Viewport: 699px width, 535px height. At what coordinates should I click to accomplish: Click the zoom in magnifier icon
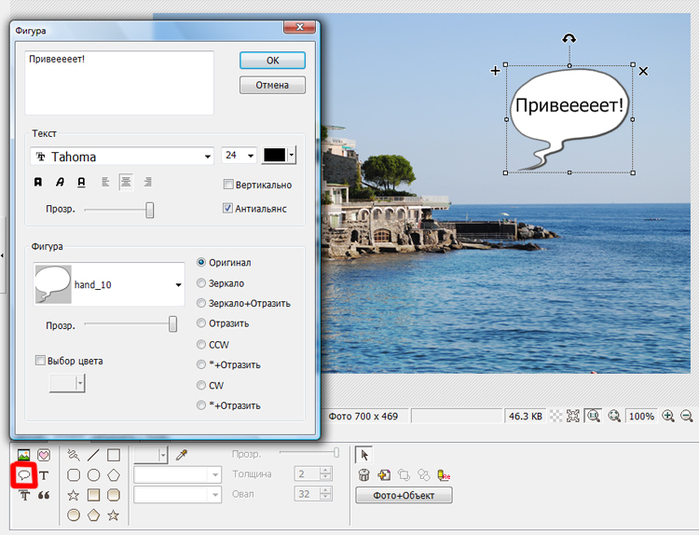tap(668, 416)
